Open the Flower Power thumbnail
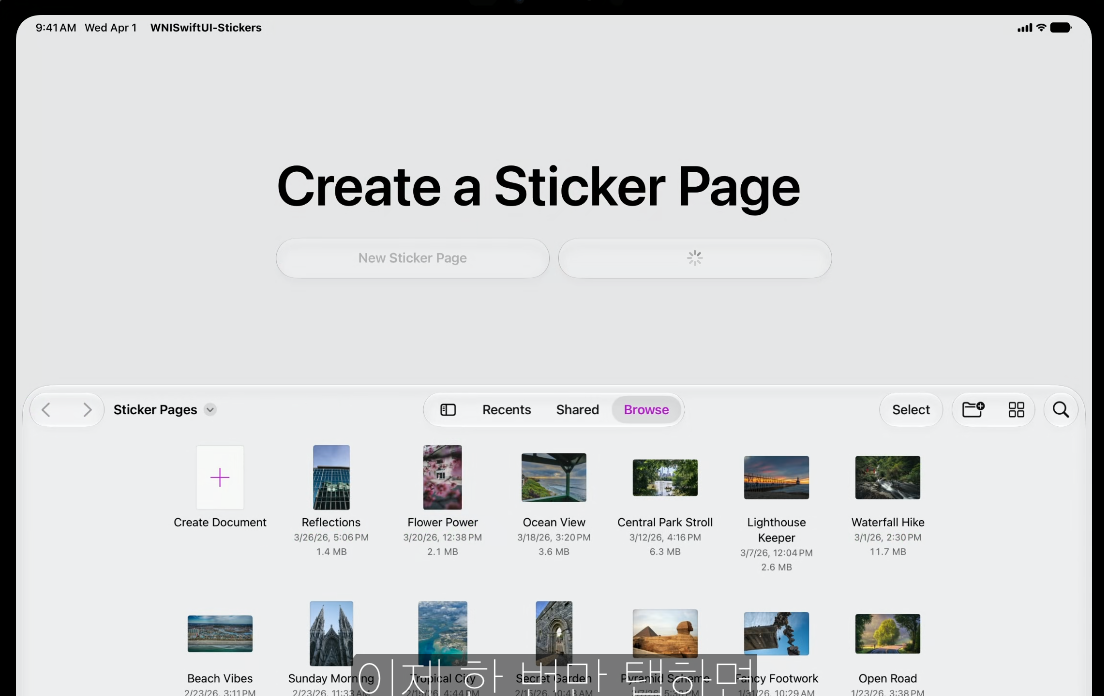The image size is (1104, 696). (x=442, y=477)
